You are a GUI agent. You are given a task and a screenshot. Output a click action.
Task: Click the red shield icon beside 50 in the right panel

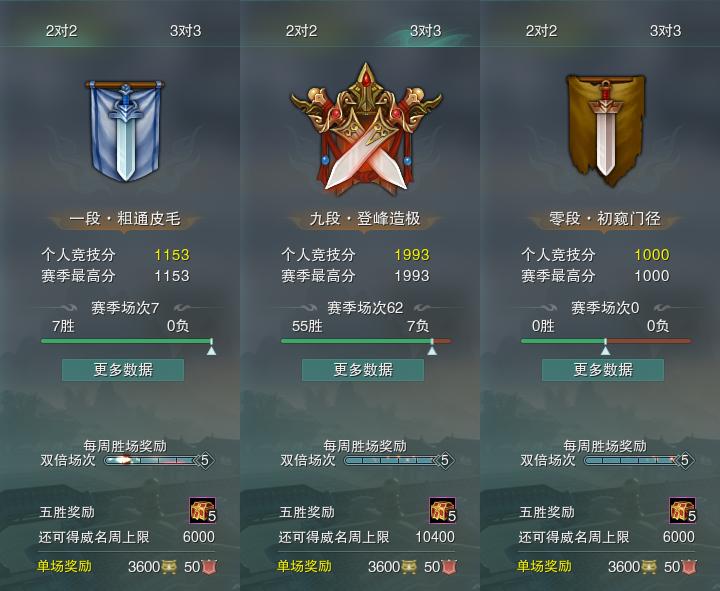(x=689, y=567)
